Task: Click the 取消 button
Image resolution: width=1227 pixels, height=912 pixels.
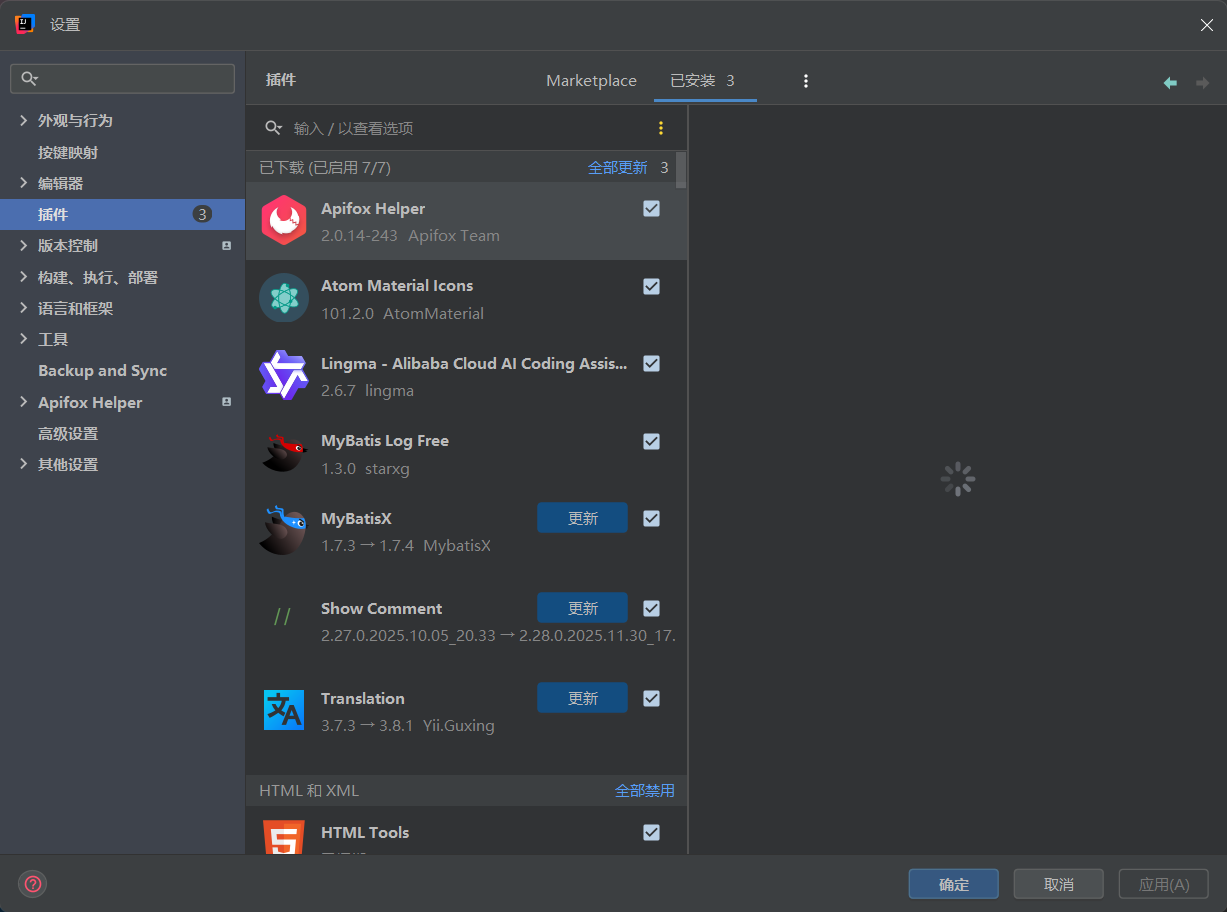Action: point(1058,884)
